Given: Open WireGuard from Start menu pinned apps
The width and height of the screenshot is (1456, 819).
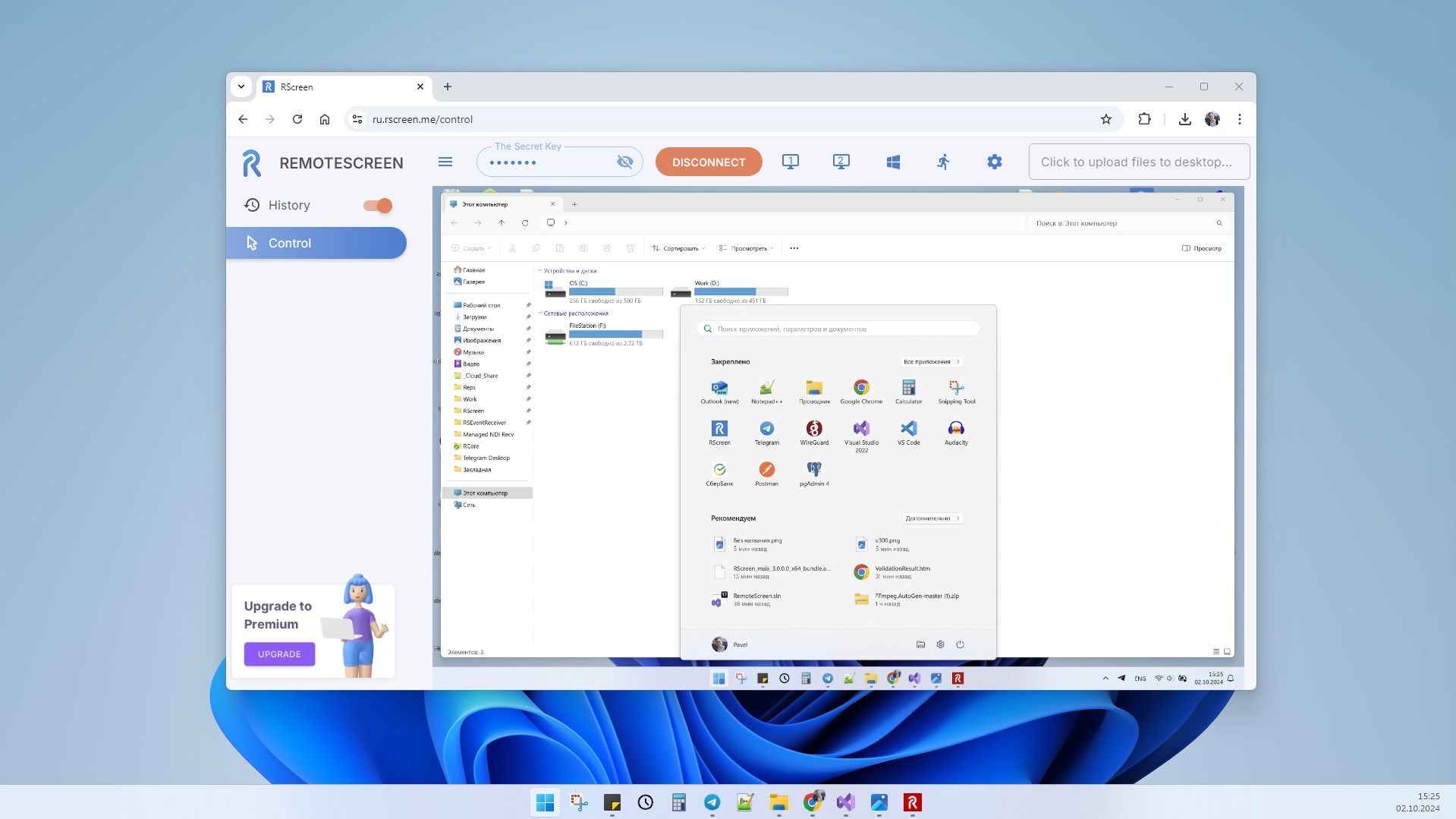Looking at the screenshot, I should 814,433.
